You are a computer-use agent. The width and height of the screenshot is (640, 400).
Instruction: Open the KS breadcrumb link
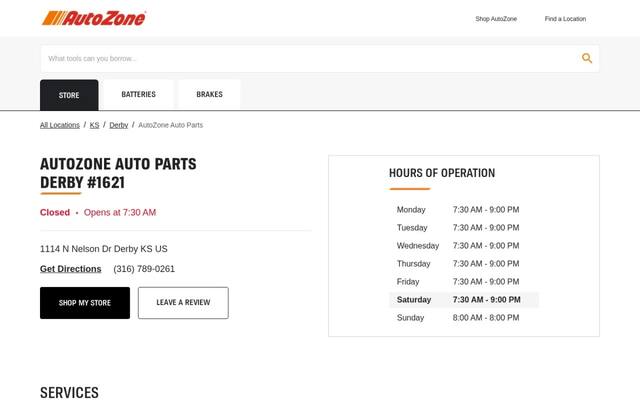click(x=94, y=125)
